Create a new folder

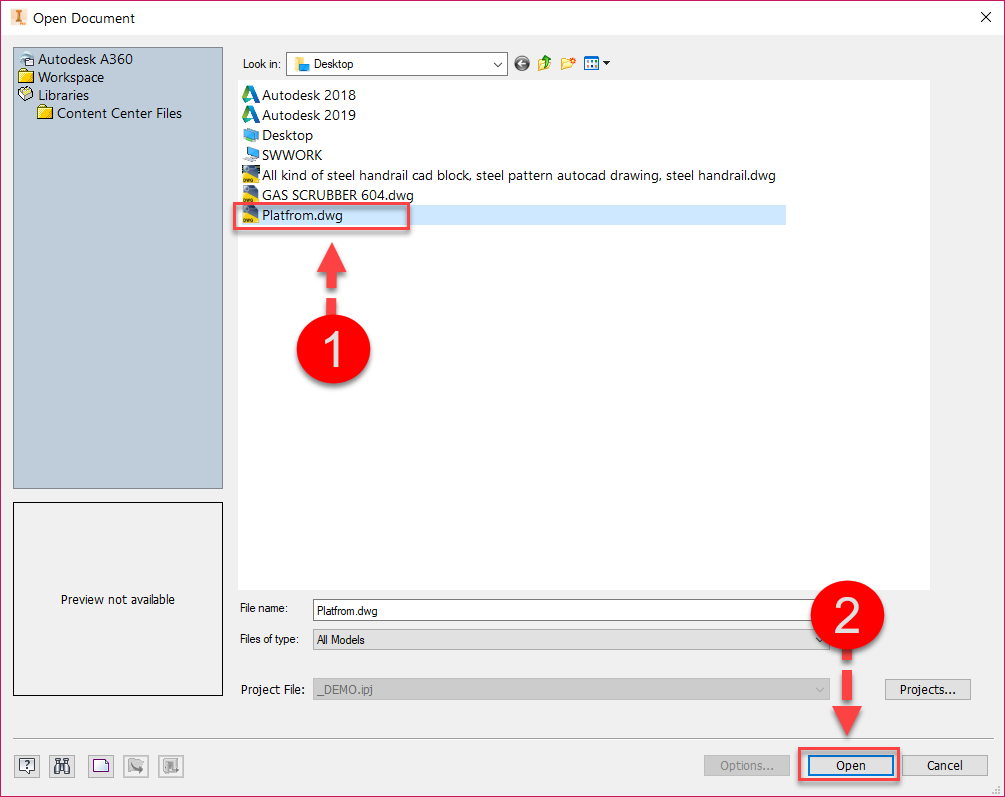pyautogui.click(x=568, y=63)
